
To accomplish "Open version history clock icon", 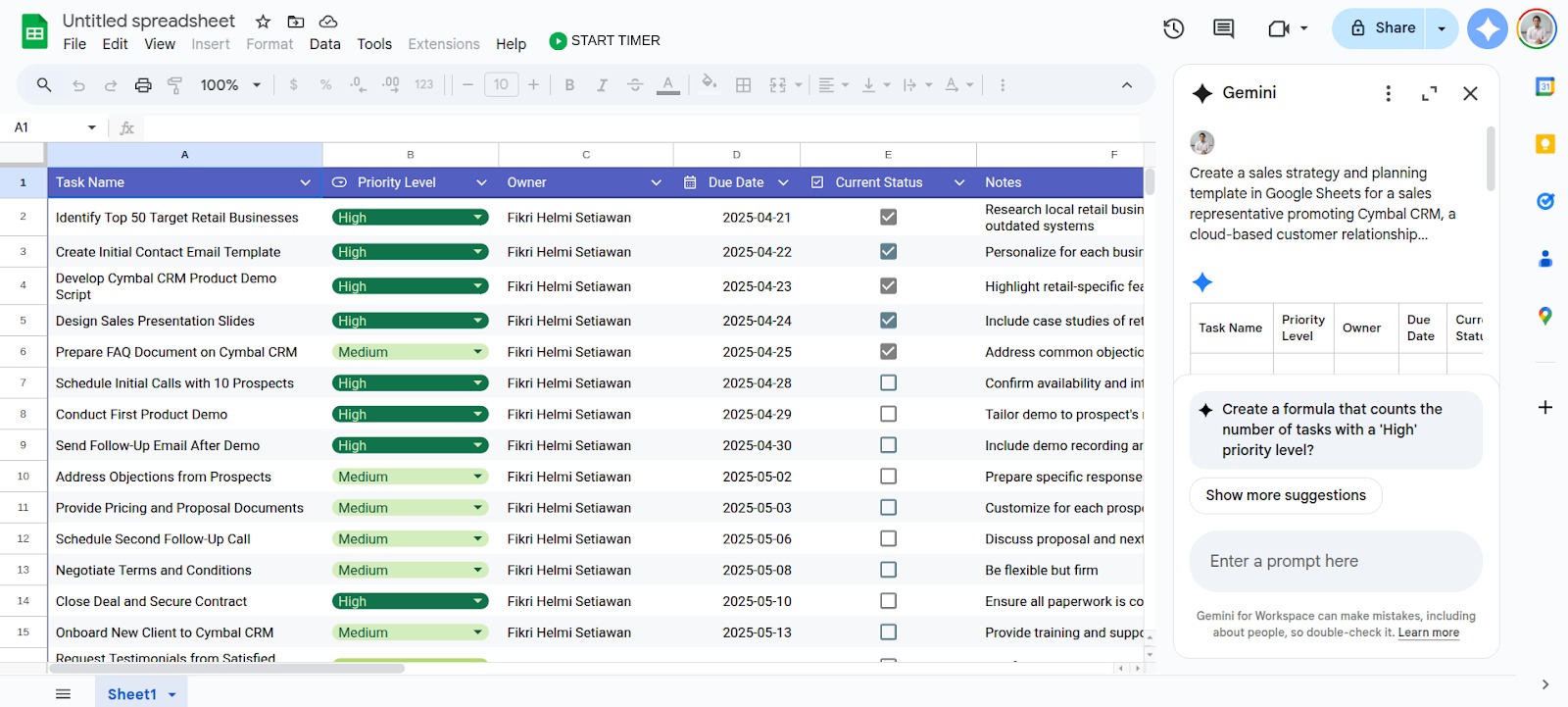I will click(1173, 28).
